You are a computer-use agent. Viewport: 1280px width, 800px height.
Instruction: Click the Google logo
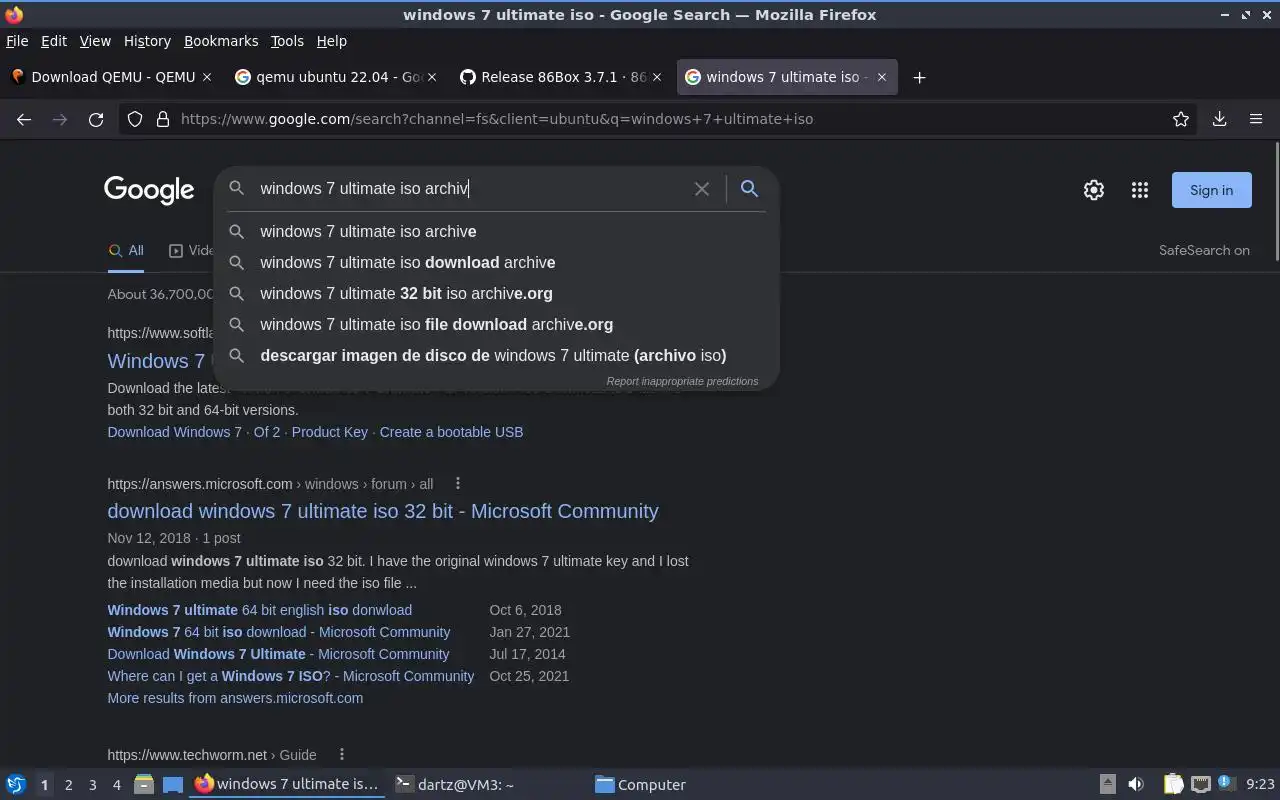149,190
